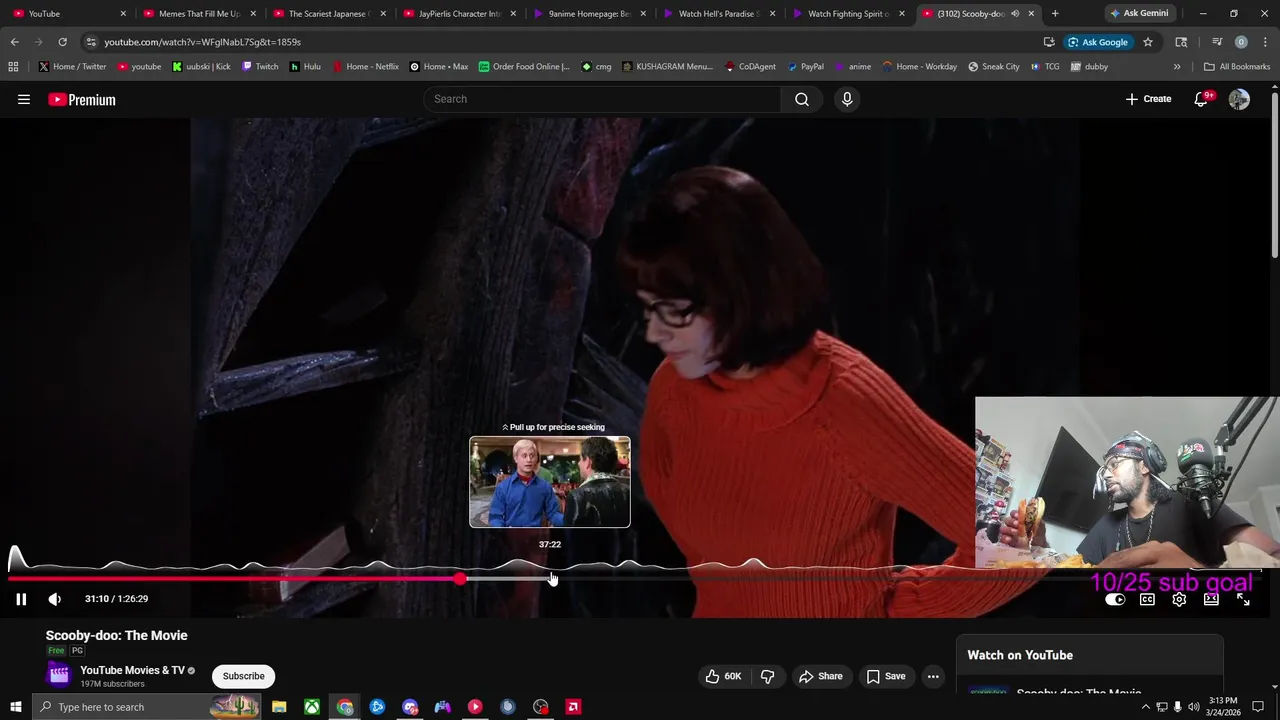Expand hidden bookmarks chevron
1280x720 pixels.
pos(1177,67)
